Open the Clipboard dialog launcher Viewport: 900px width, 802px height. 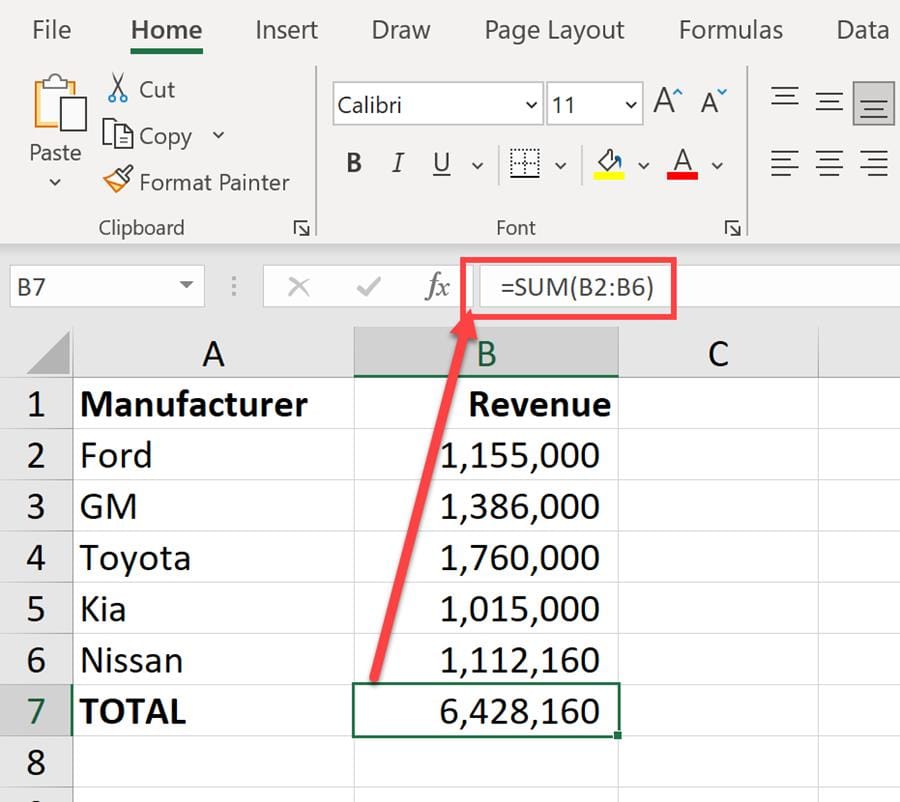(301, 228)
